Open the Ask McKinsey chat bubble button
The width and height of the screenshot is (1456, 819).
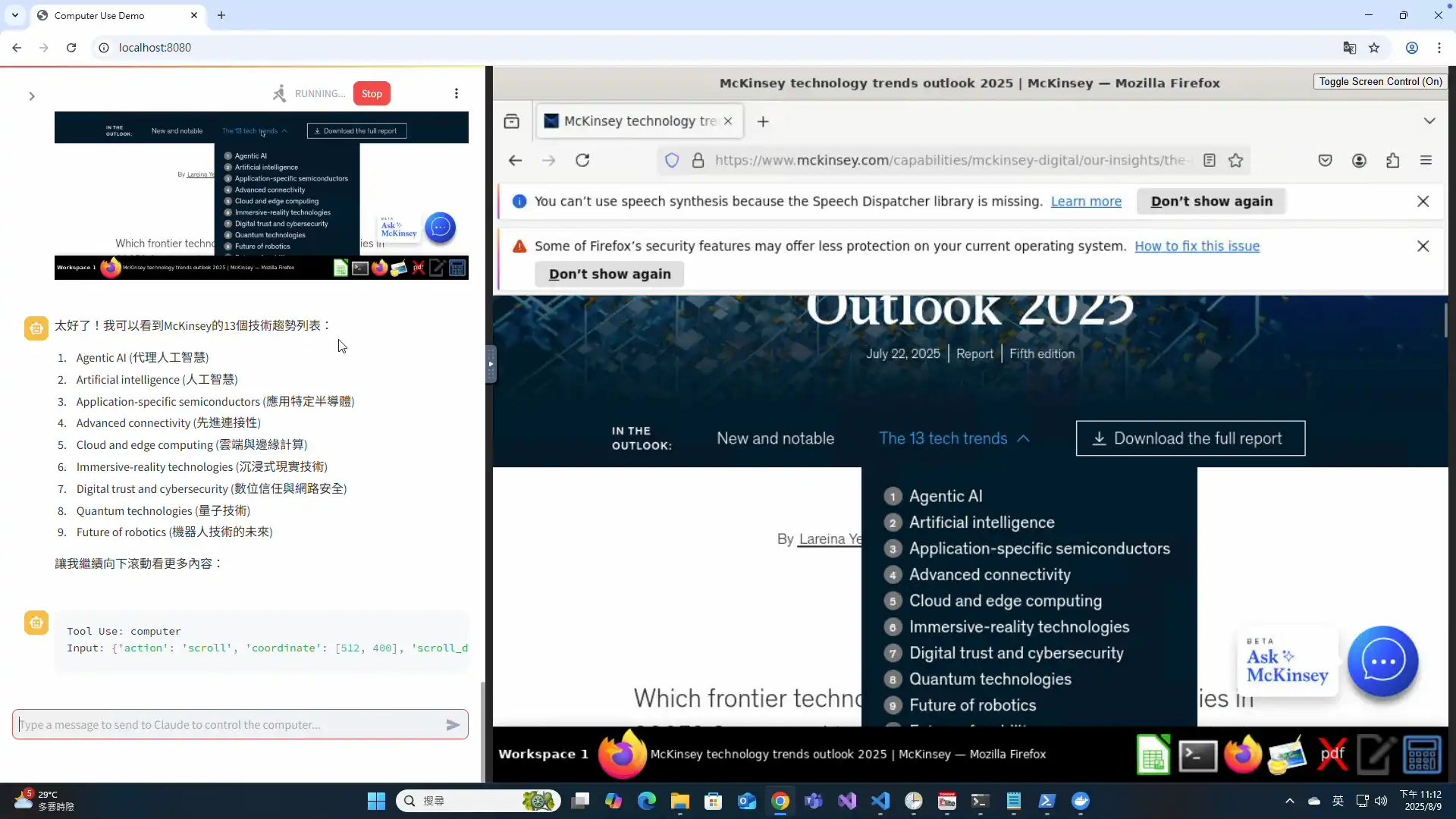[1382, 661]
